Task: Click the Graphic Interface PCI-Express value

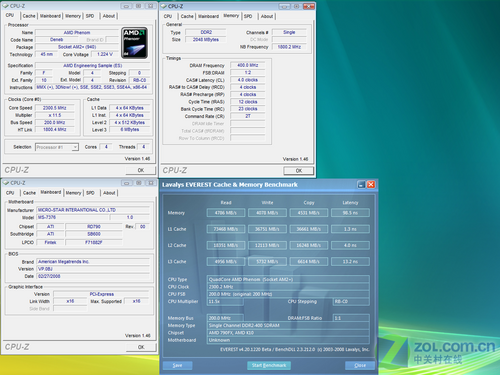Action: [102, 294]
